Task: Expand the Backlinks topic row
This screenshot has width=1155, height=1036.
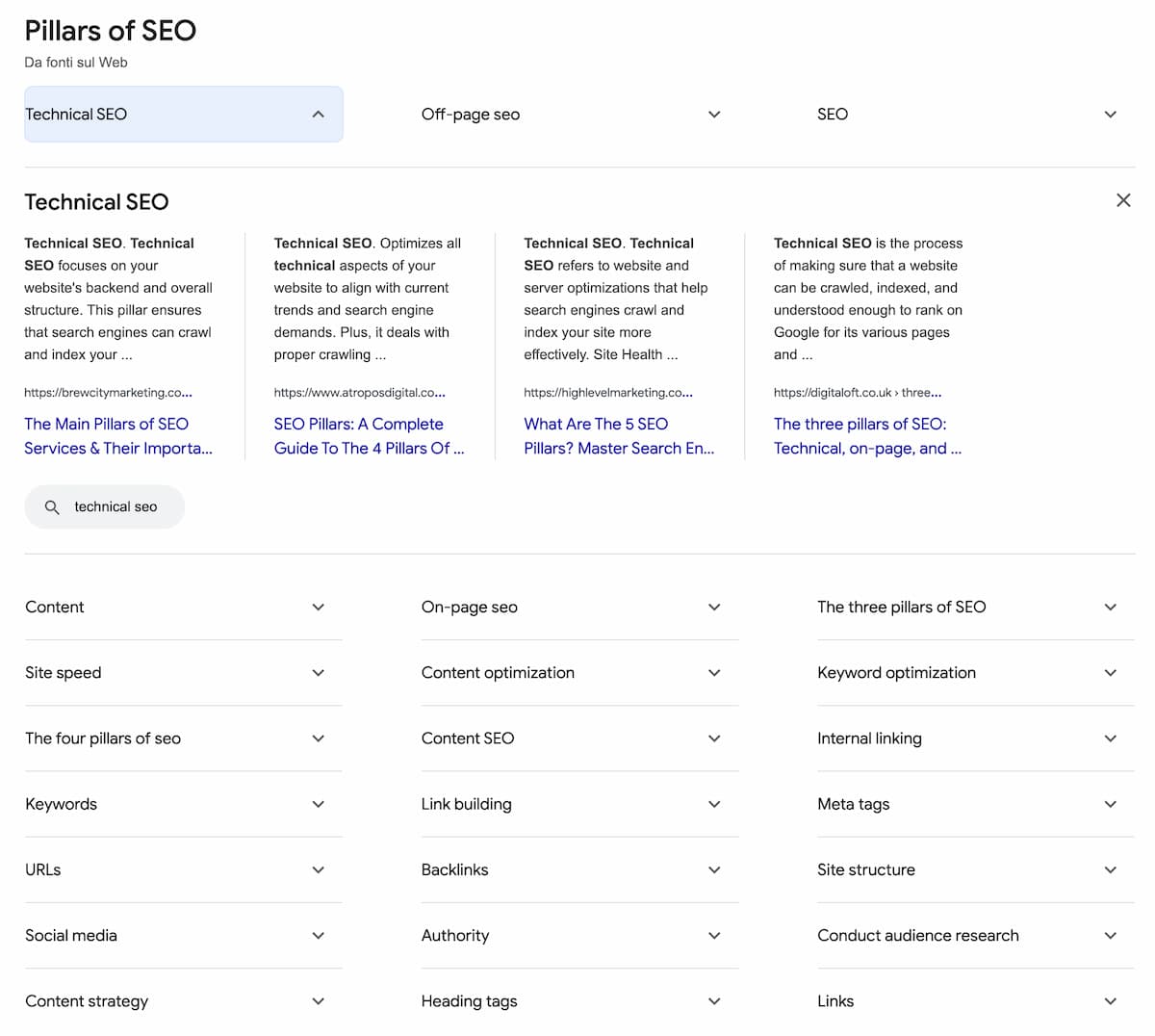Action: point(455,869)
